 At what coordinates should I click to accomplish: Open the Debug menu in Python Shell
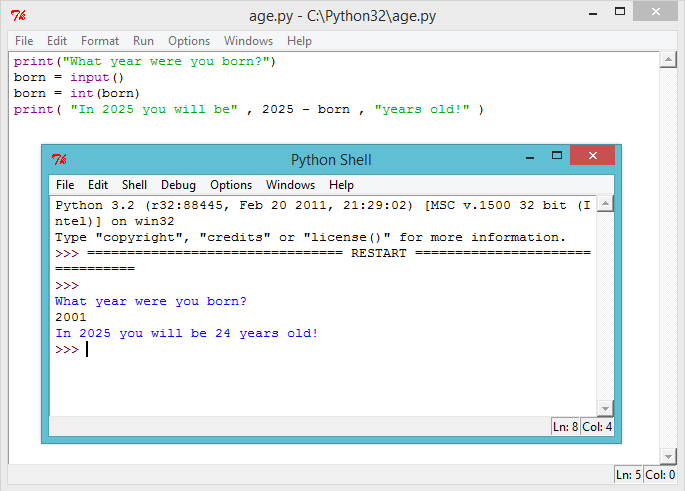tap(179, 185)
